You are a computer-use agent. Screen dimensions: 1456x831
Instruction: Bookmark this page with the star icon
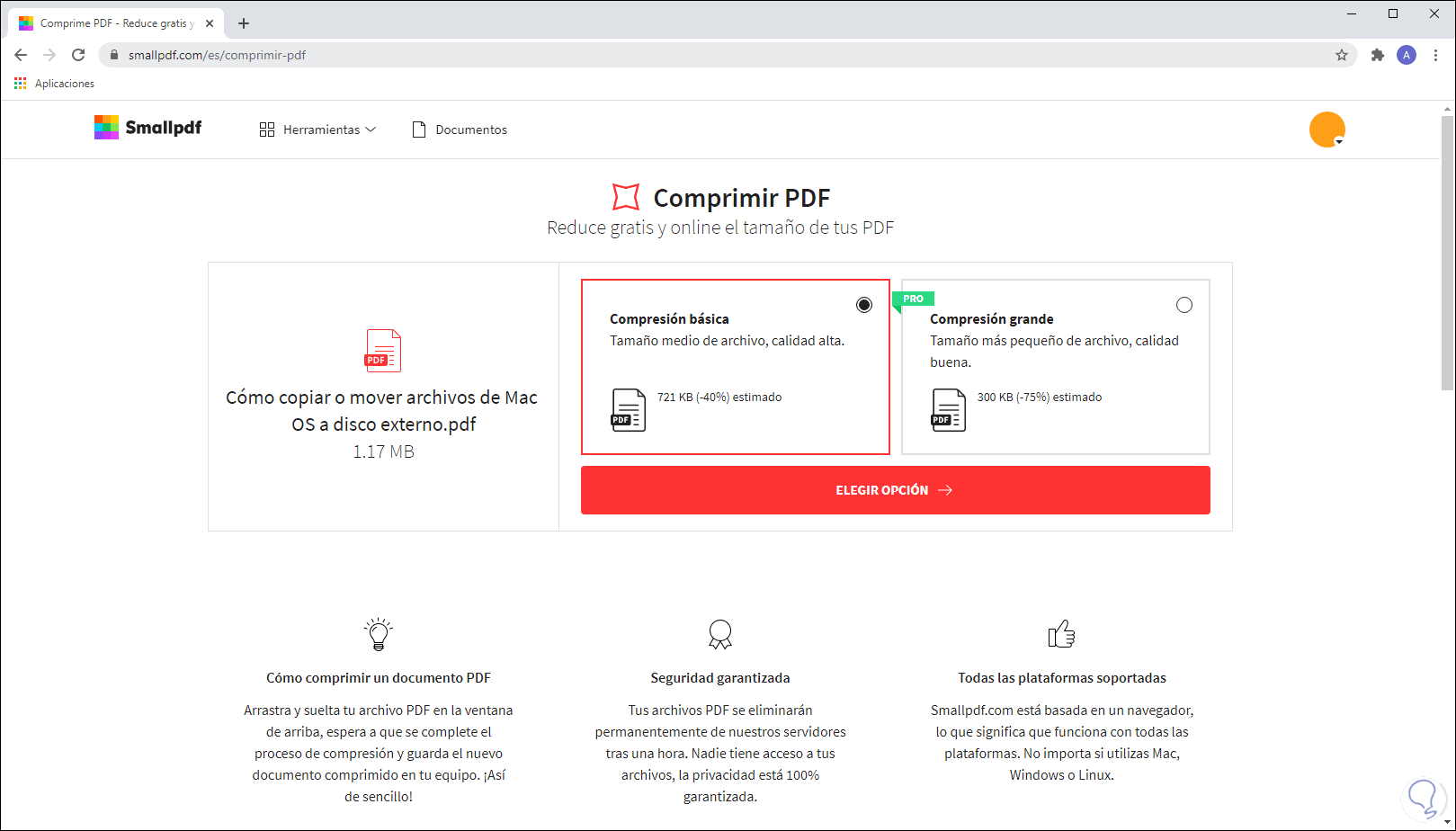[1342, 55]
